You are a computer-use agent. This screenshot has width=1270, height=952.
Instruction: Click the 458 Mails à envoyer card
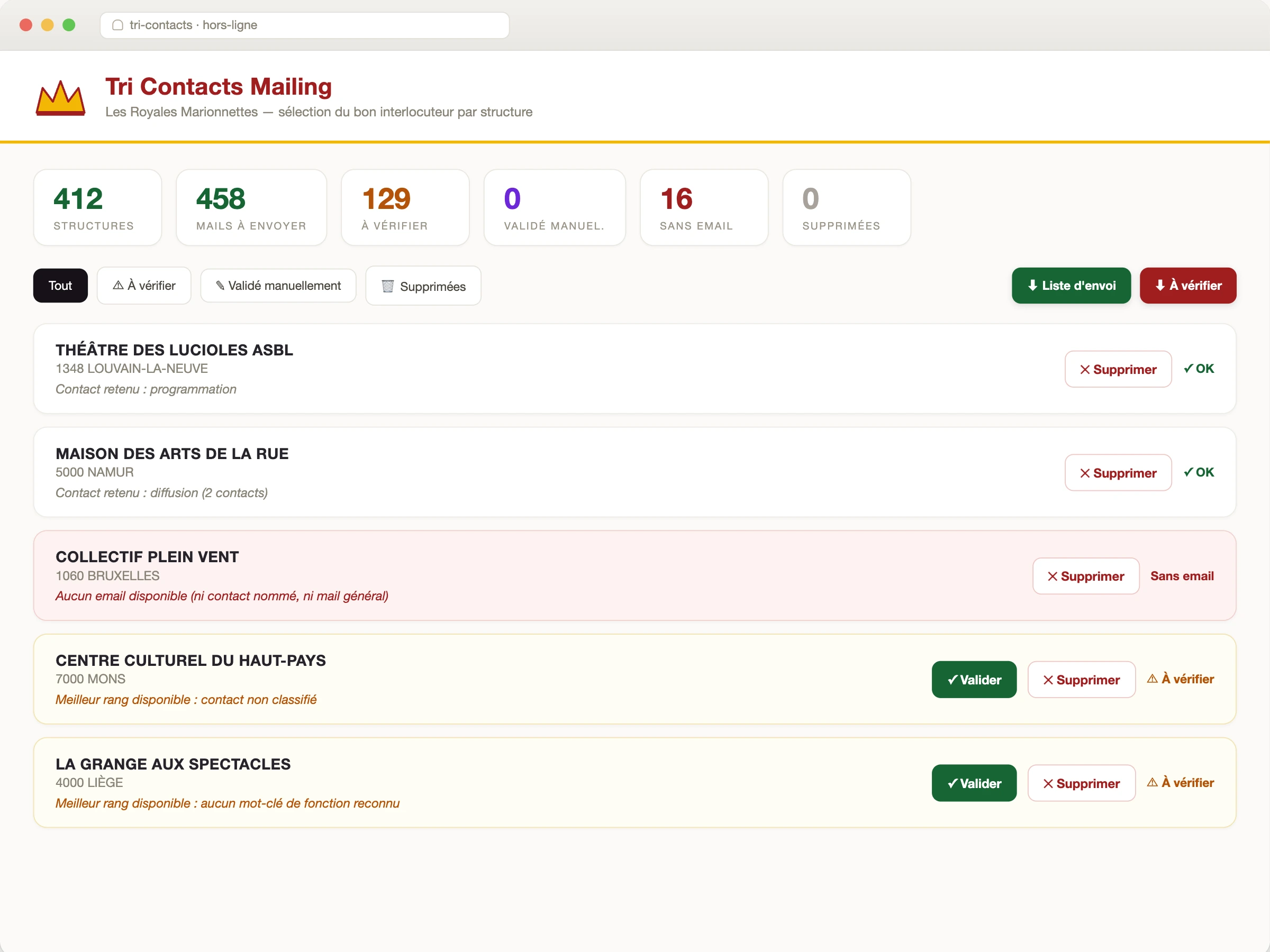[251, 207]
